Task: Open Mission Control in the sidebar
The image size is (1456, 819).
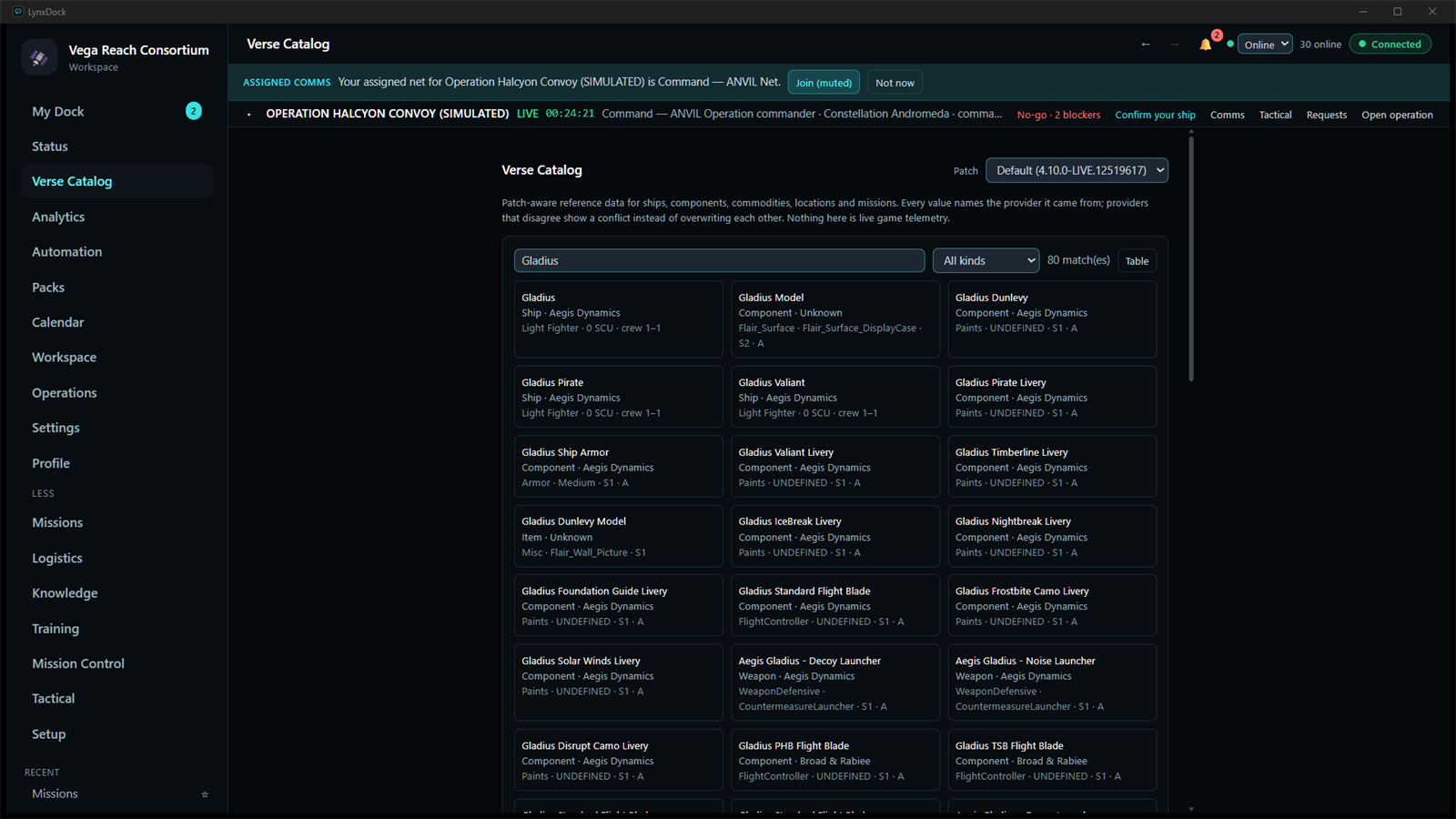Action: tap(116, 663)
